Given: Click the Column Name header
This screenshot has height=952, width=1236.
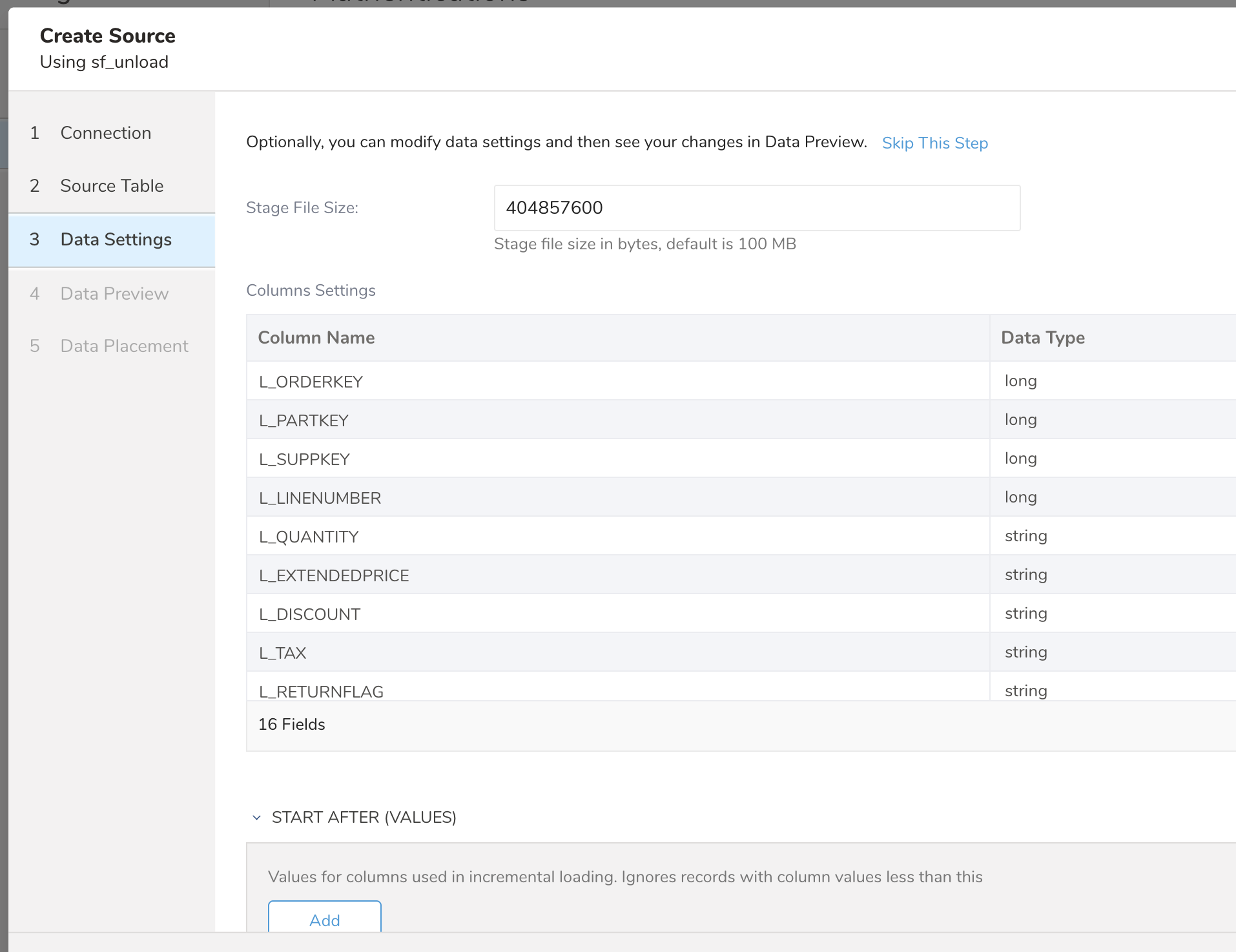Looking at the screenshot, I should (x=316, y=338).
